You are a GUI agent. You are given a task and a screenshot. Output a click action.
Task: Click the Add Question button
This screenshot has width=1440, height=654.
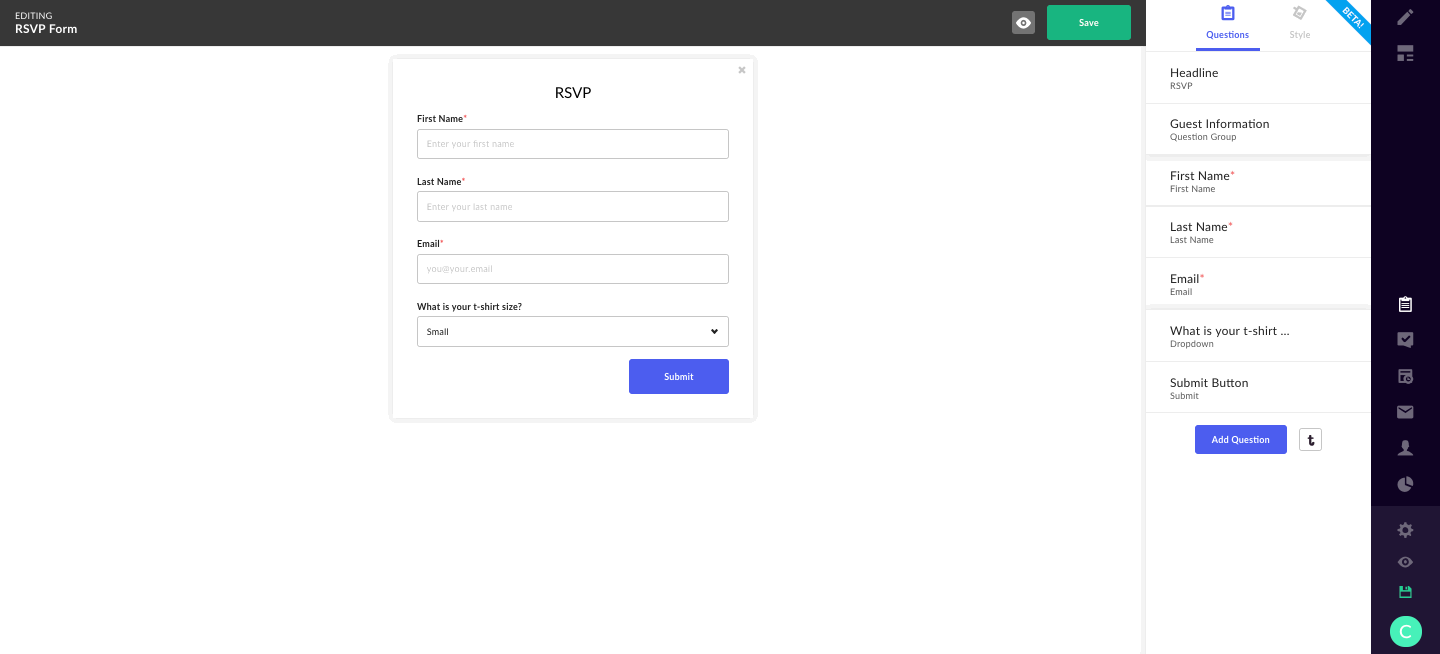1240,440
